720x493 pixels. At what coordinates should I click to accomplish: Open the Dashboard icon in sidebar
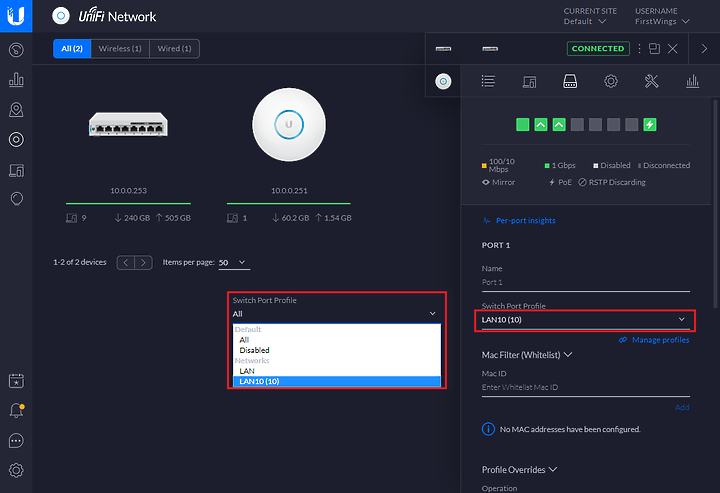click(16, 50)
